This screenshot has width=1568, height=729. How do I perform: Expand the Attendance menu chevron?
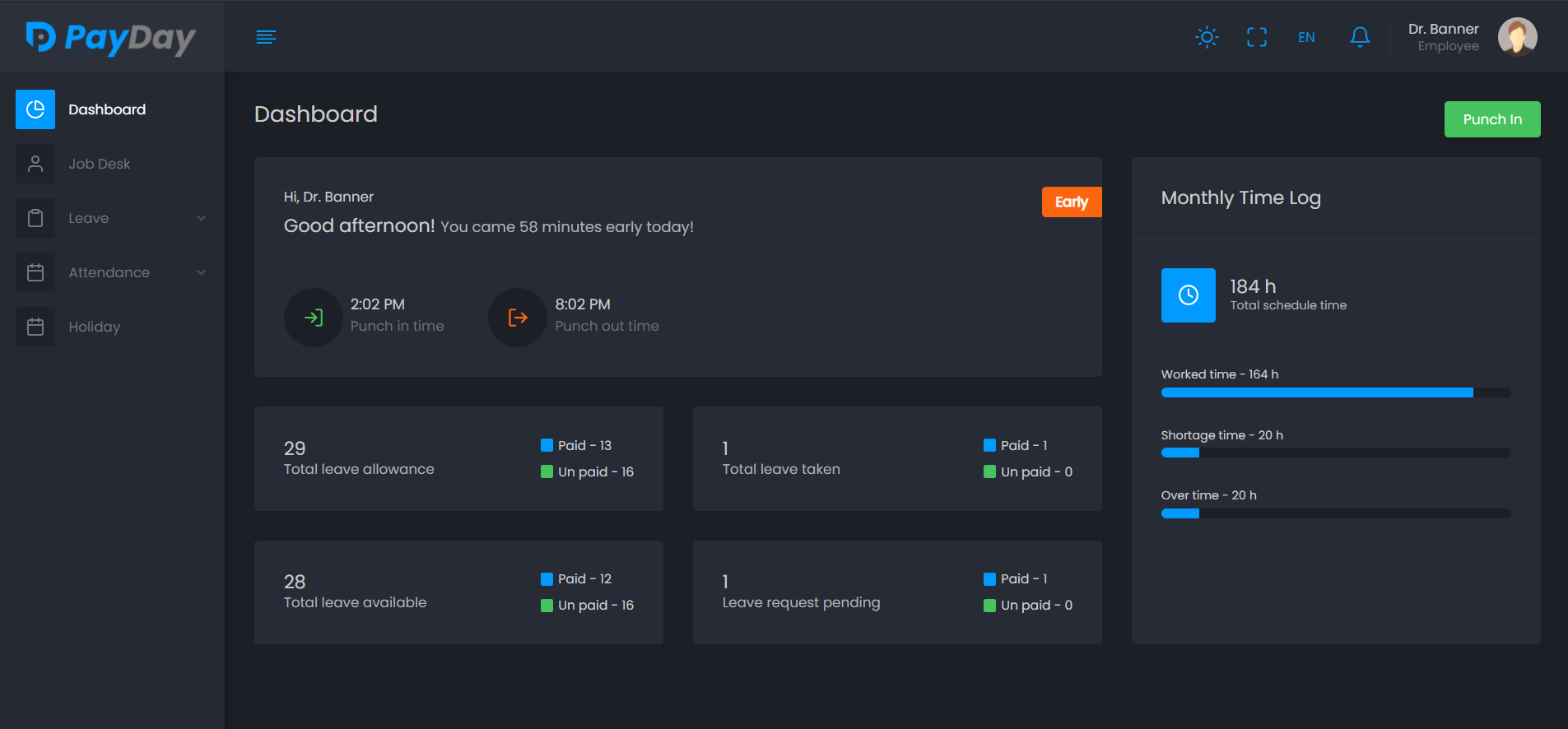201,272
